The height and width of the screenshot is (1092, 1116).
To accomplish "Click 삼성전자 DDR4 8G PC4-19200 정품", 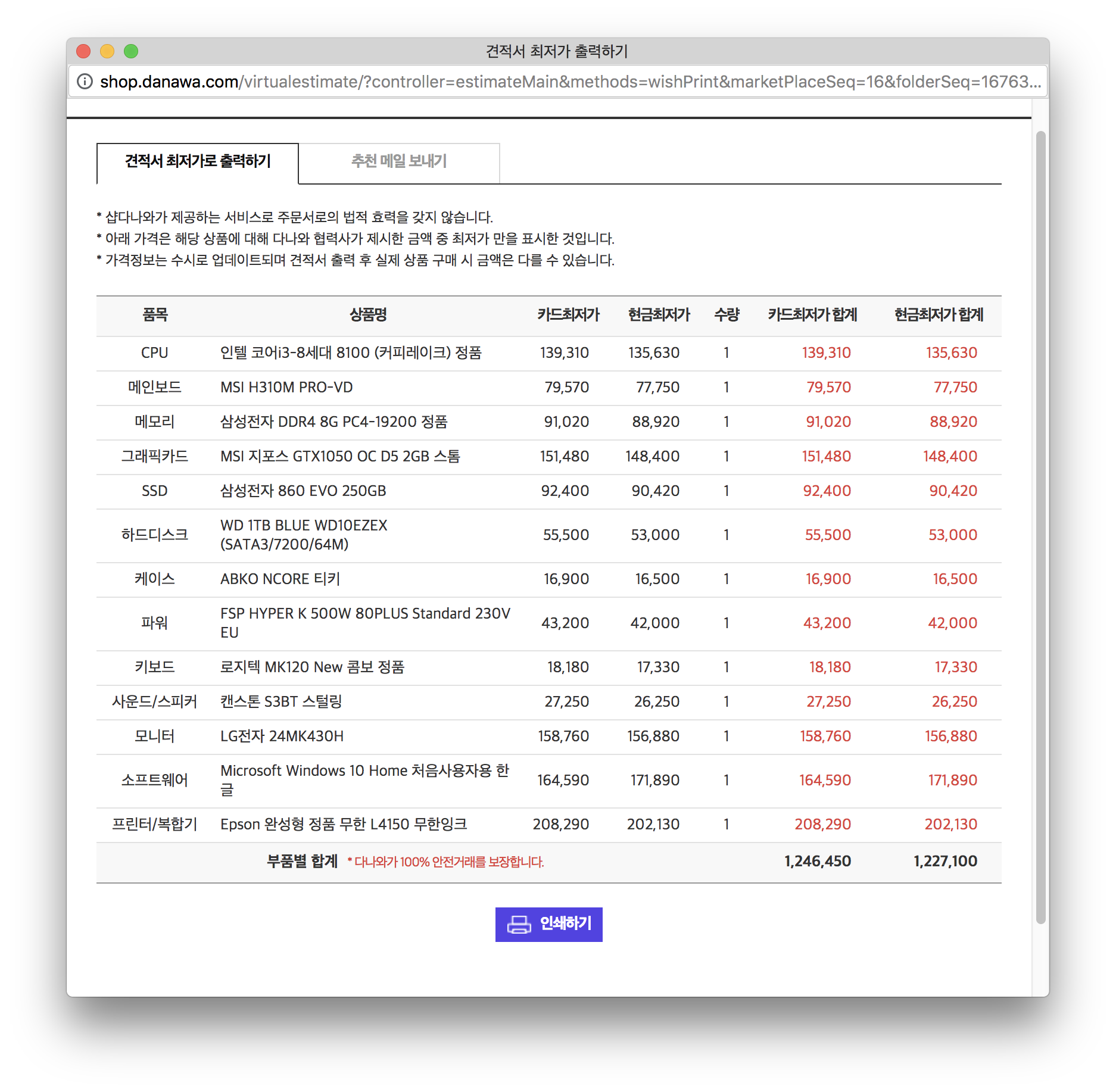I will [334, 422].
